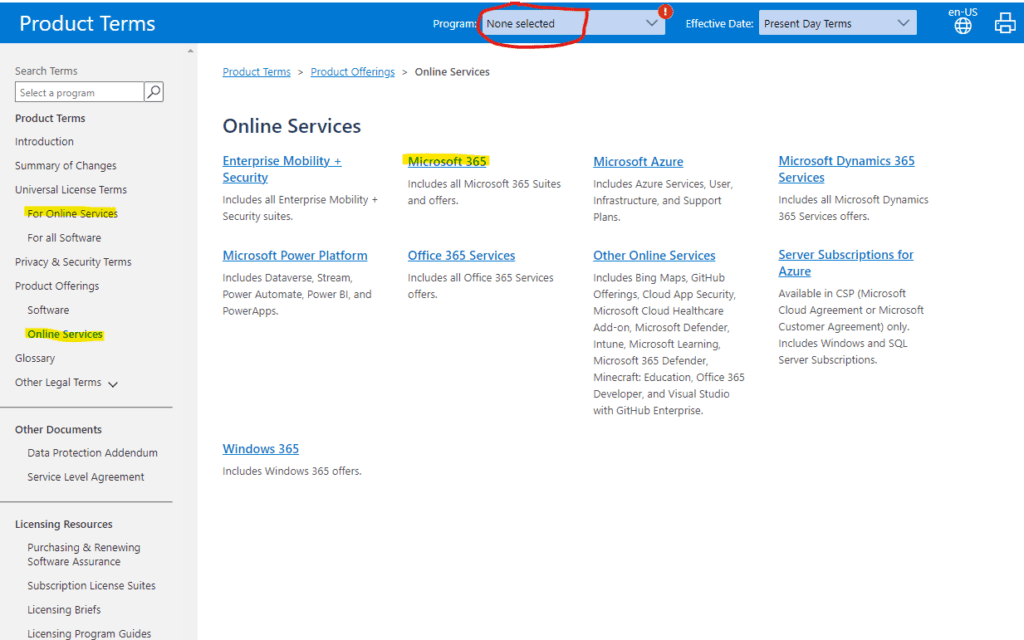
Task: Click 'Includes Windows 365 offers.' text
Action: 292,471
